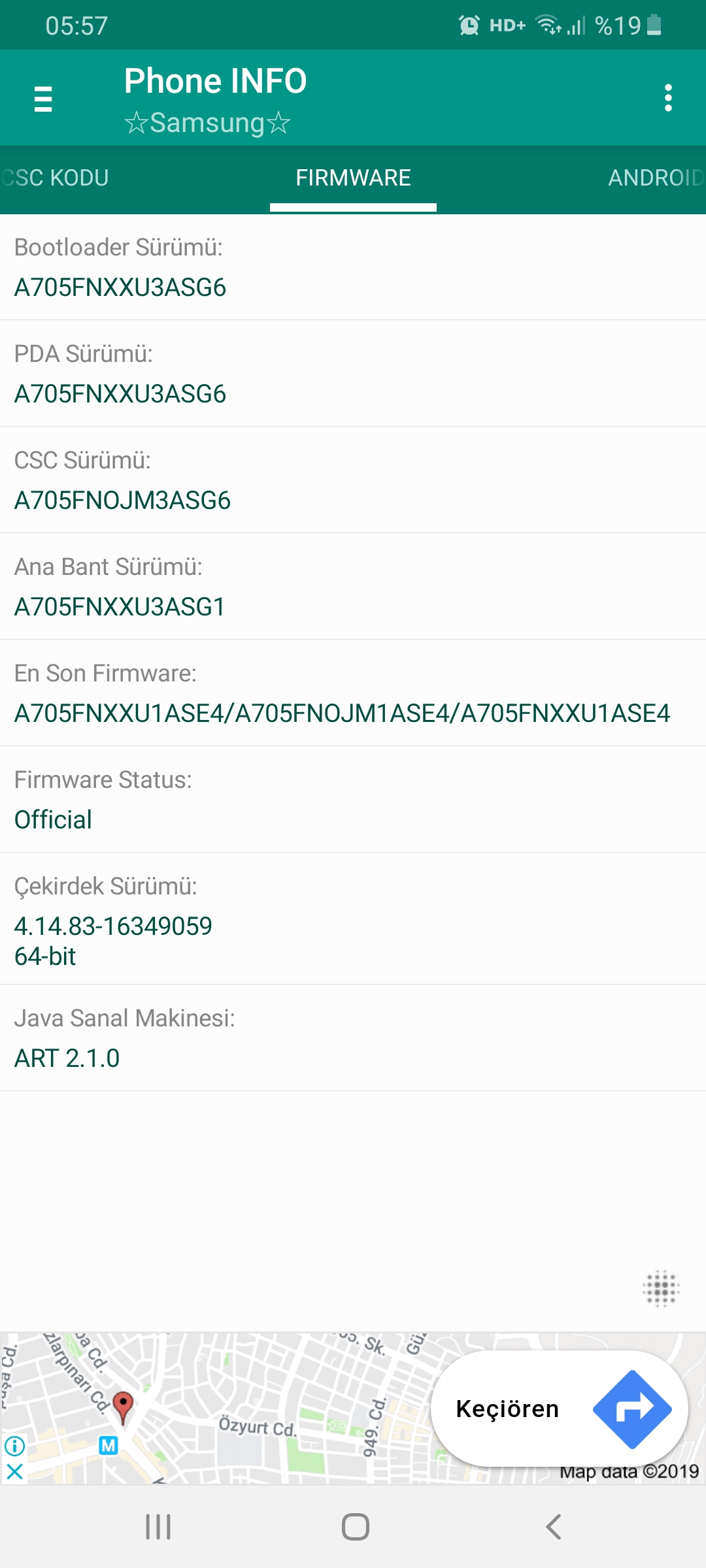Tap the Çekirdek Sürümü kernel version entry
Screen dimensions: 706x1568
point(353,919)
